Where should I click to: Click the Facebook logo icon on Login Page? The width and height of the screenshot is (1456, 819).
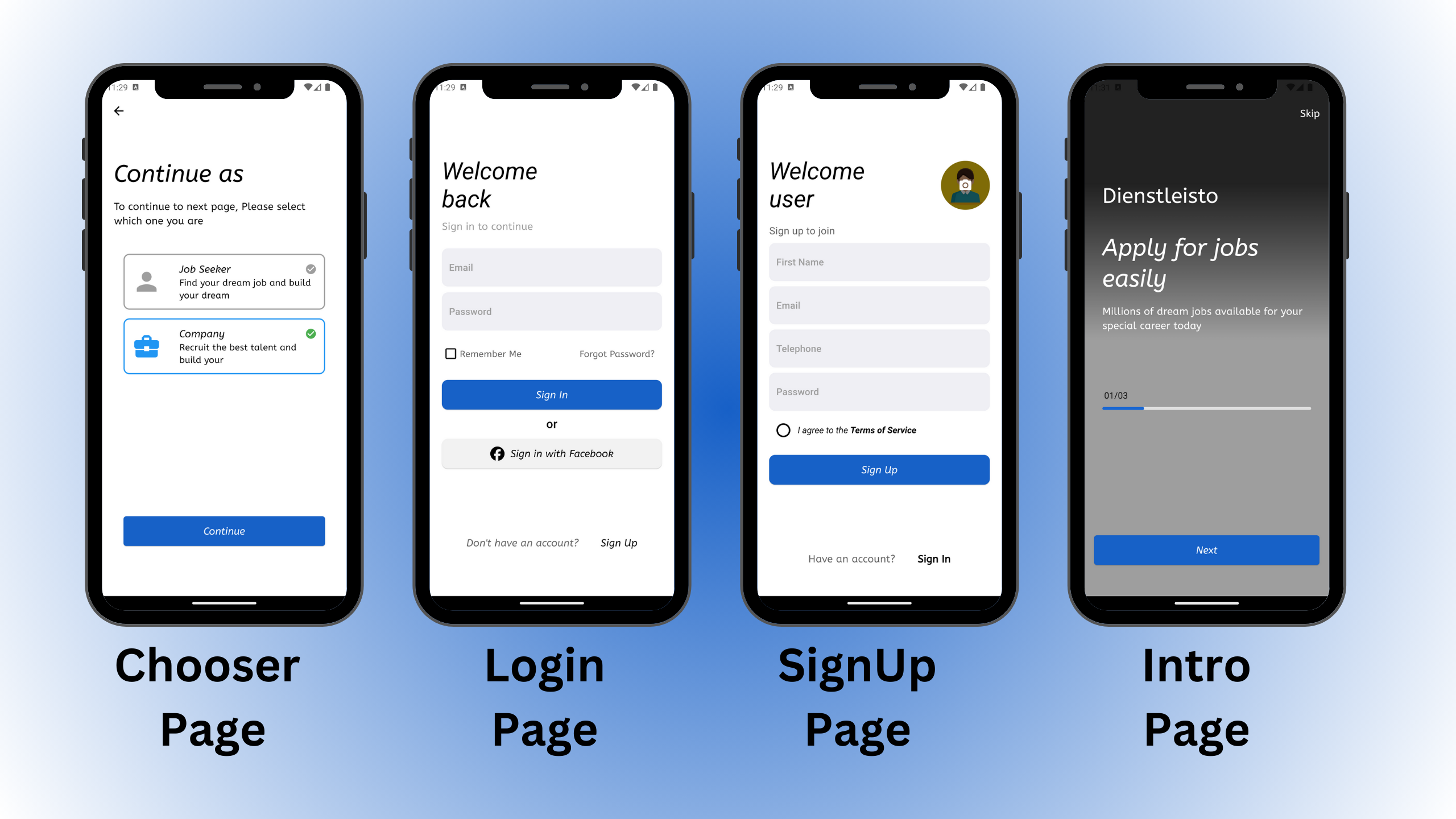click(497, 454)
